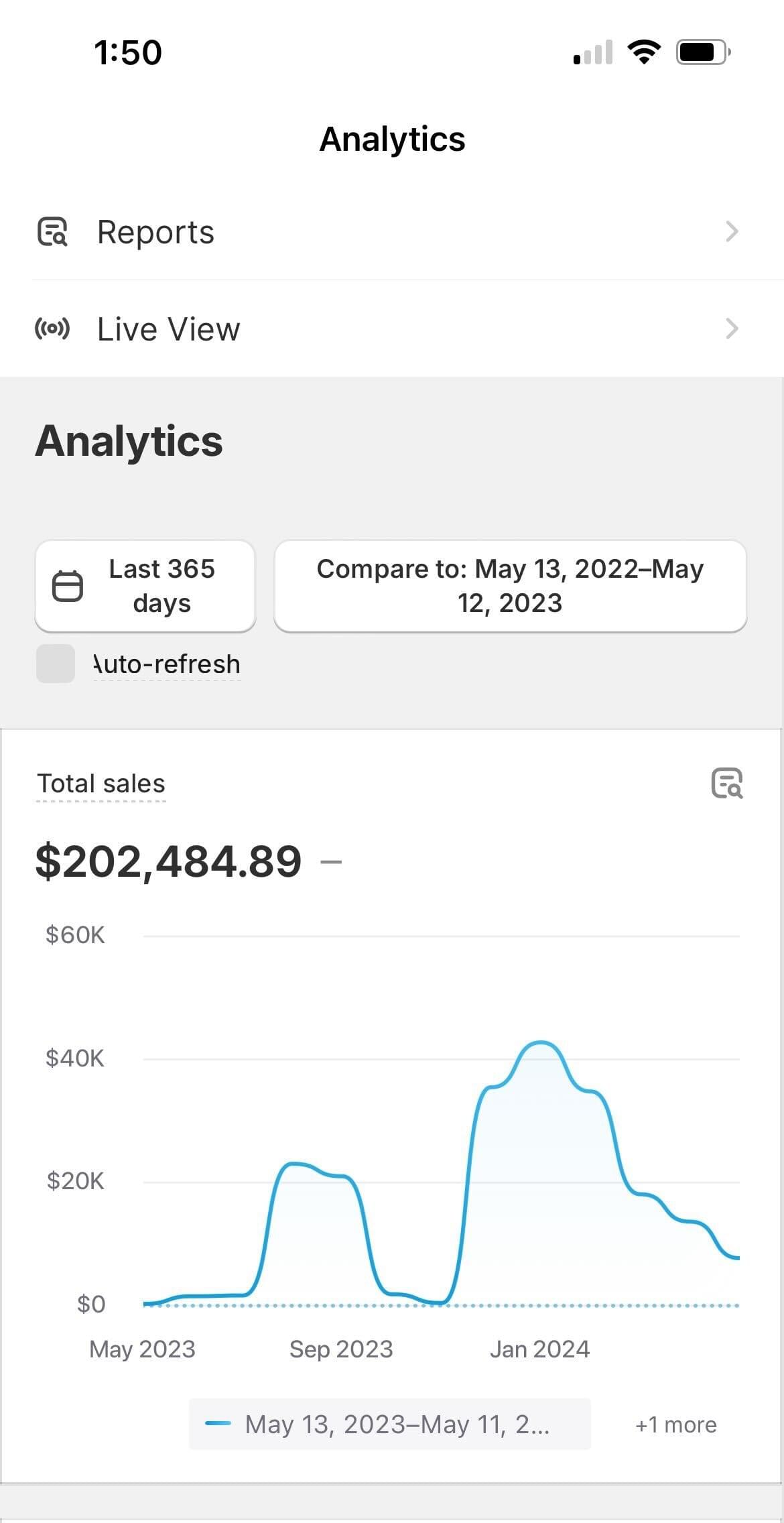Tap the Total sales metric label
The image size is (784, 1523).
click(101, 784)
